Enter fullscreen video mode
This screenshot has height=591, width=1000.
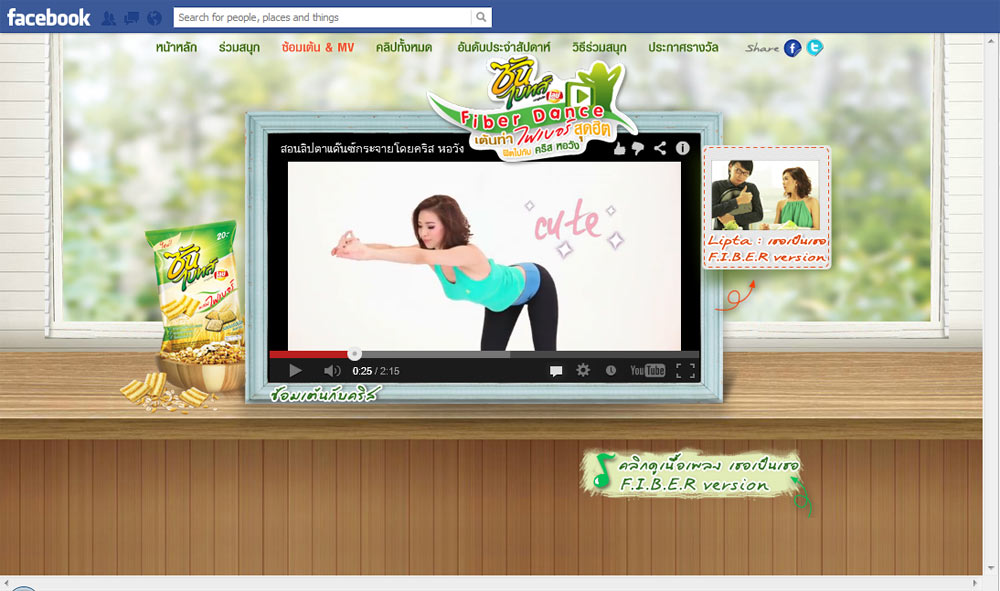685,370
